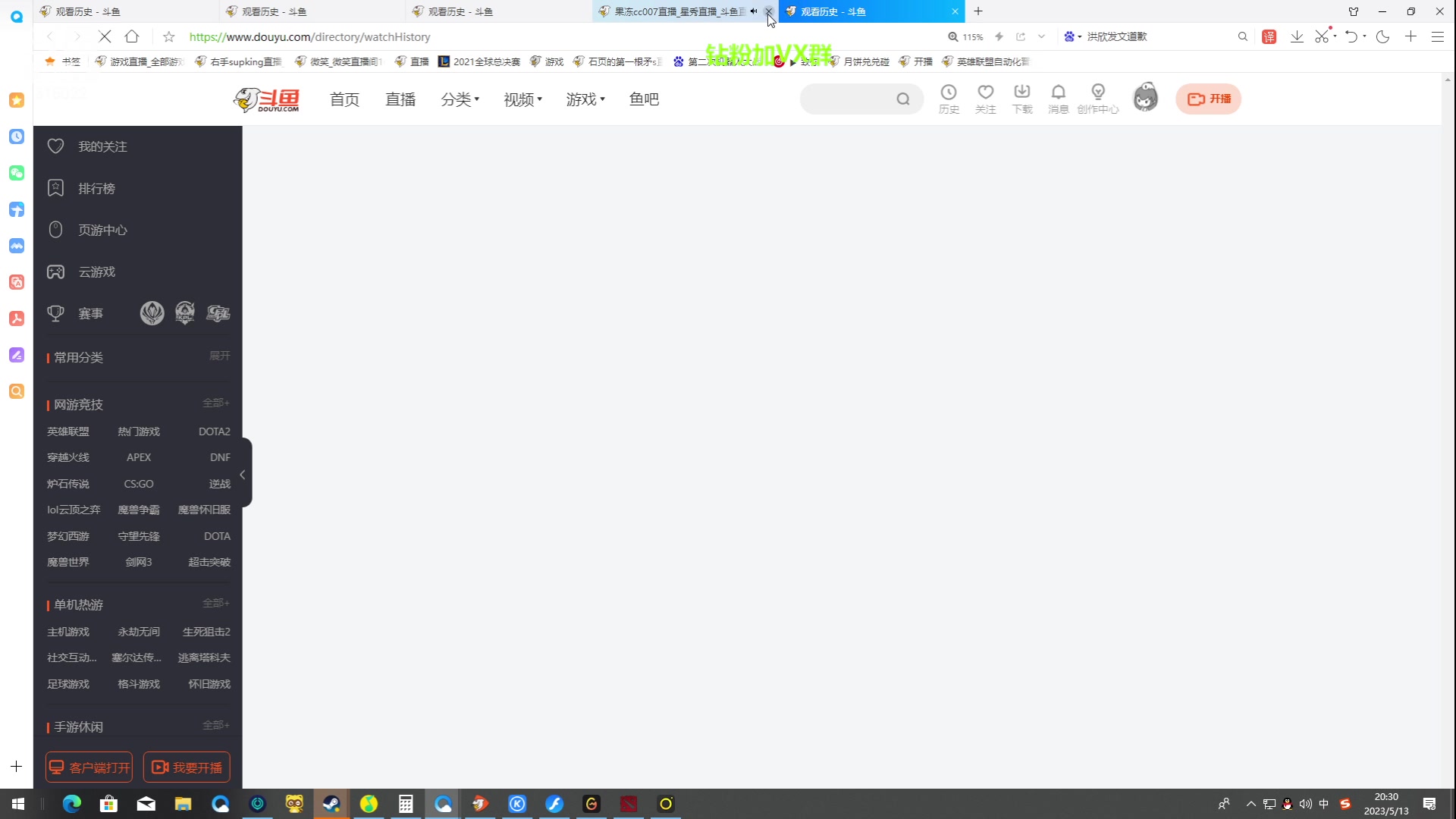This screenshot has height=819, width=1456.
Task: Show all 手游休闲 categories via 全部+
Action: click(215, 725)
